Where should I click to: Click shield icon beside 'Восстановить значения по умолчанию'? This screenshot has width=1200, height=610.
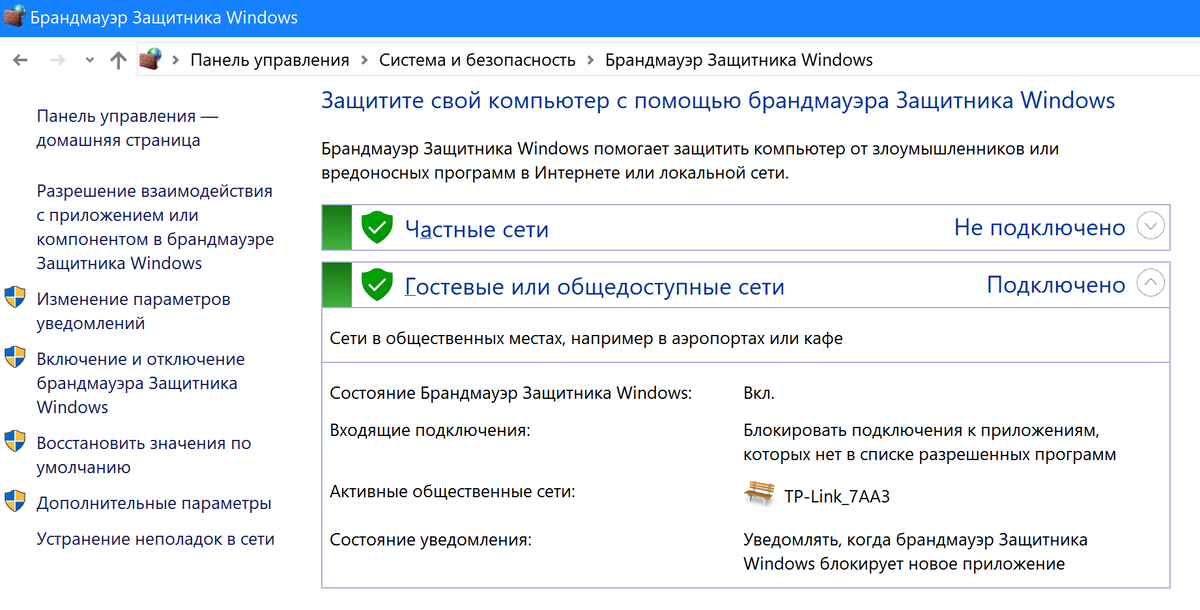[x=15, y=442]
